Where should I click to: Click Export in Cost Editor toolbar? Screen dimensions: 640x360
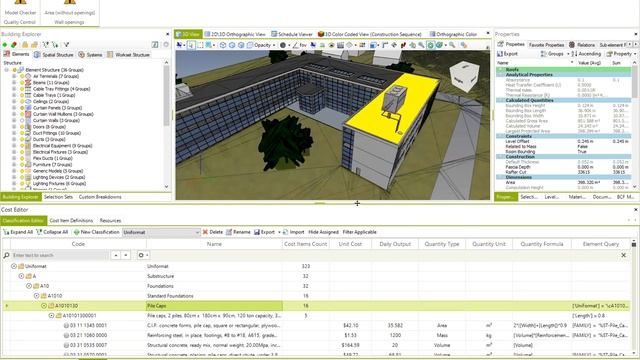(264, 232)
